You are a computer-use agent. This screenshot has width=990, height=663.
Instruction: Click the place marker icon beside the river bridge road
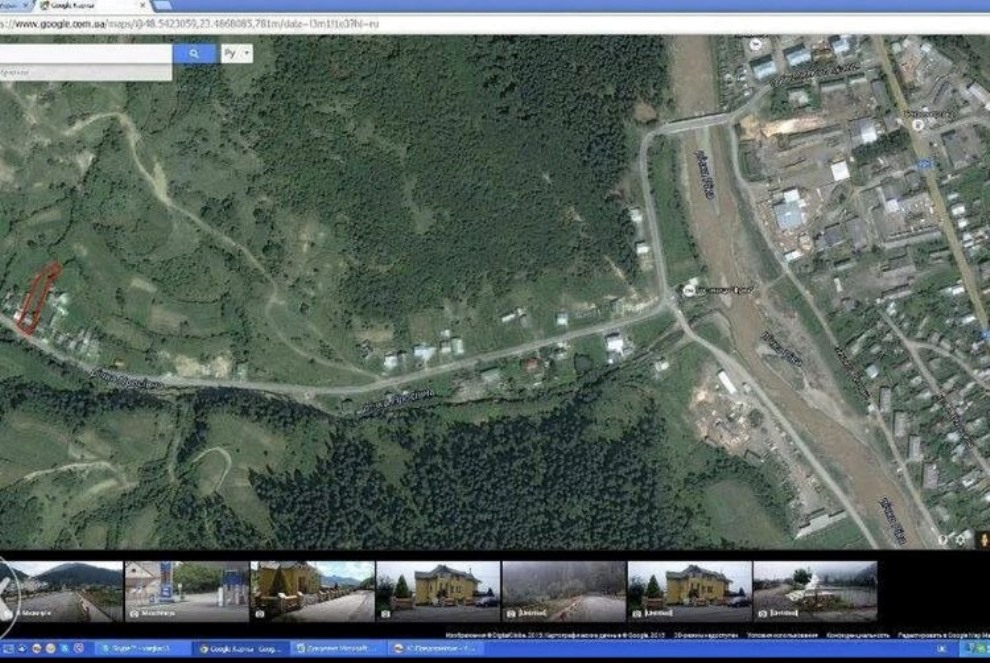click(x=689, y=290)
